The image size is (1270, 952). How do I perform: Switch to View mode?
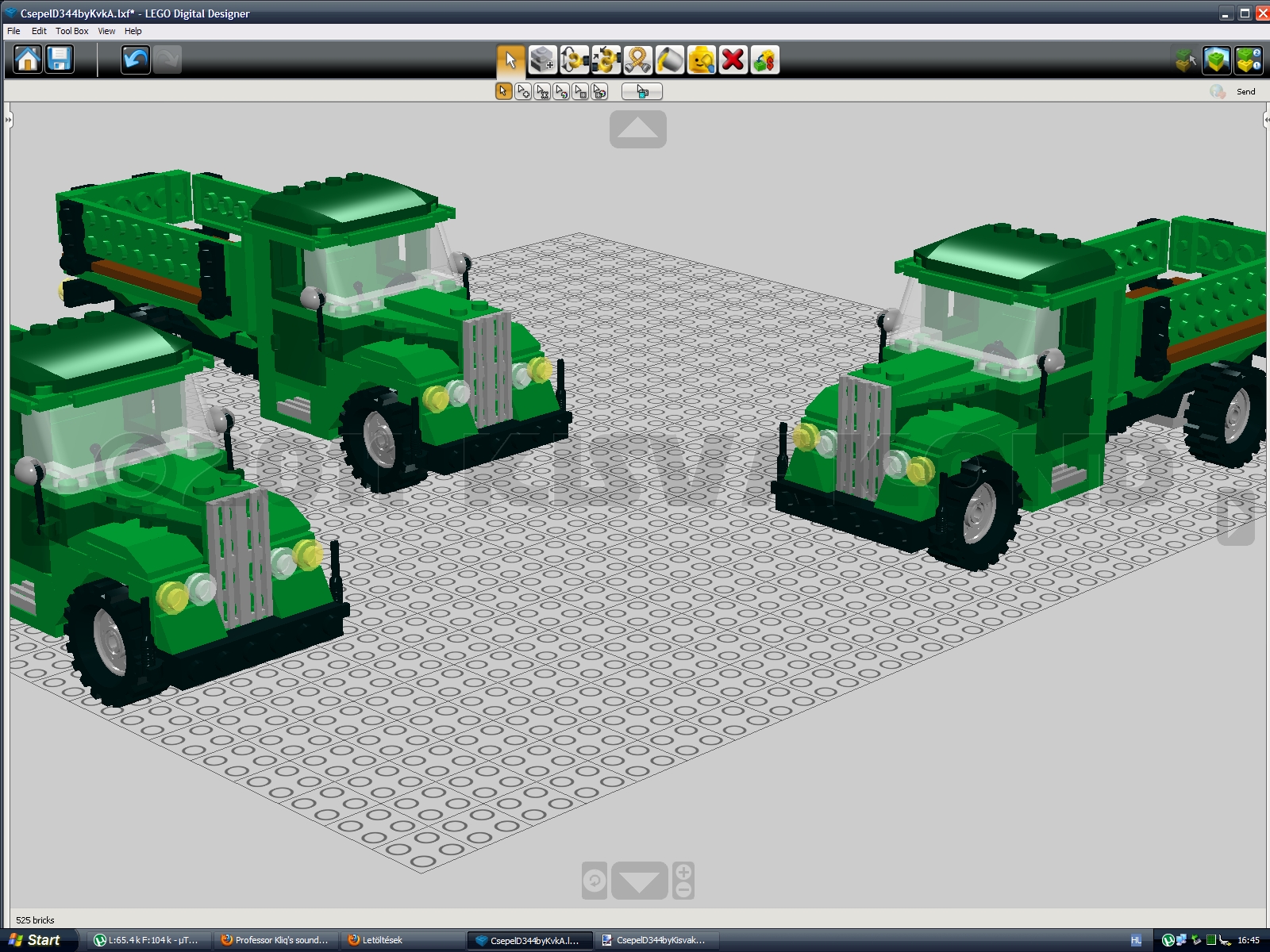[1217, 59]
